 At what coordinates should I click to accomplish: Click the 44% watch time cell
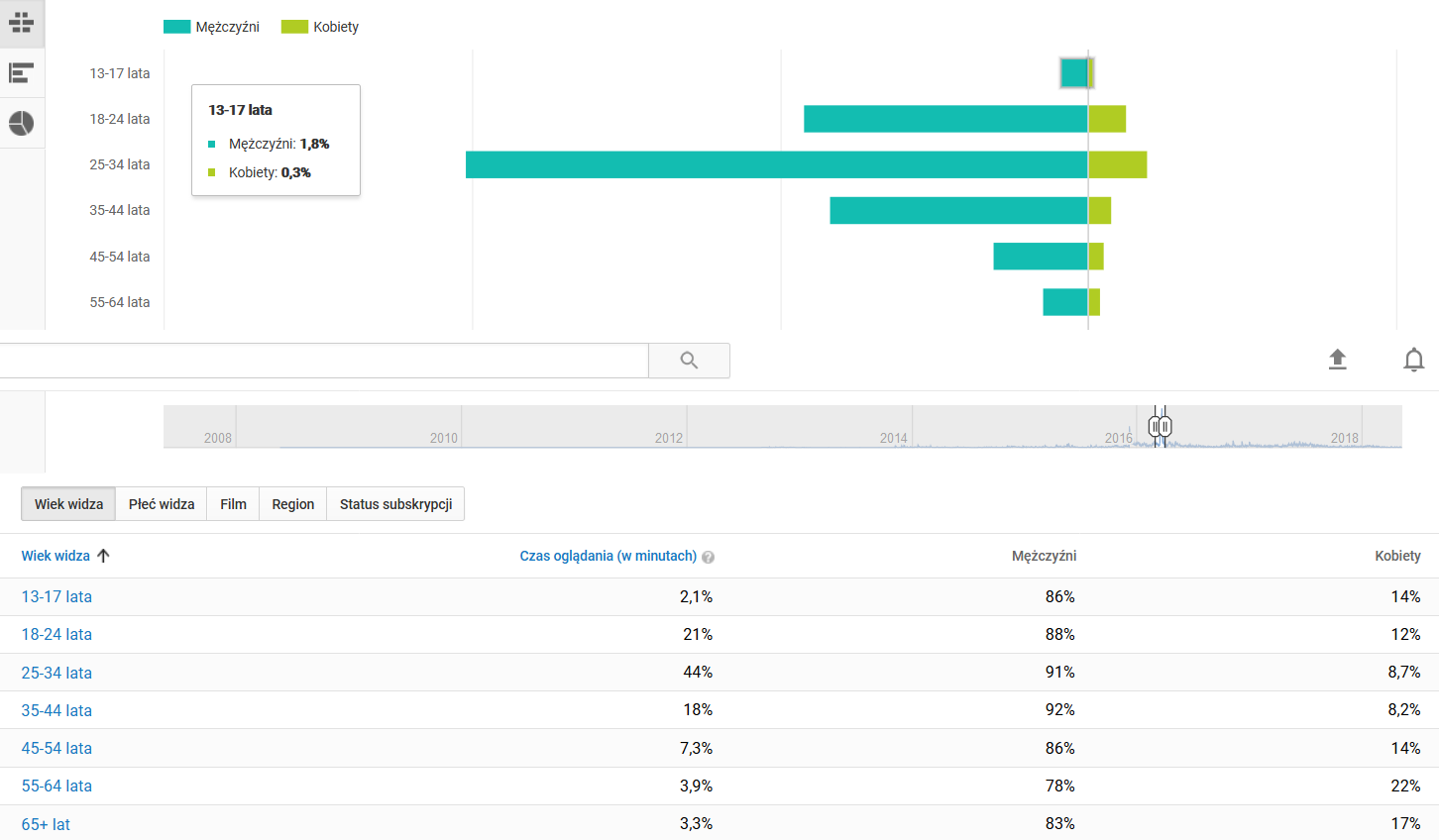[x=698, y=672]
